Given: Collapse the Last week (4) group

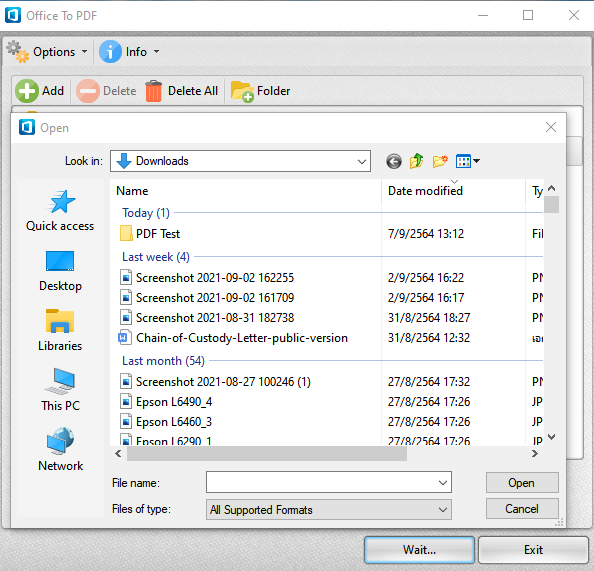Looking at the screenshot, I should click(156, 257).
